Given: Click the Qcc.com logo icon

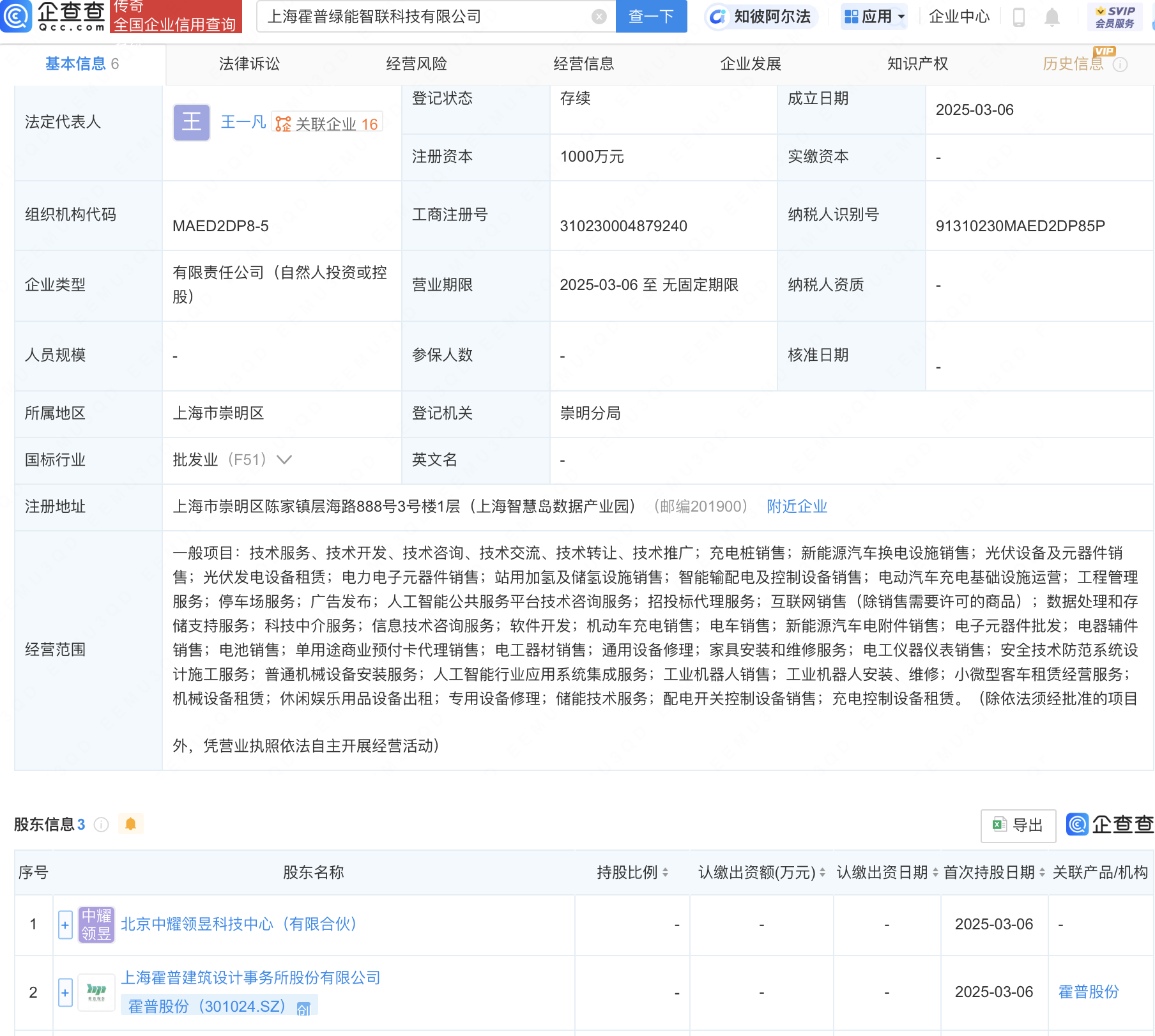Looking at the screenshot, I should pos(17,17).
